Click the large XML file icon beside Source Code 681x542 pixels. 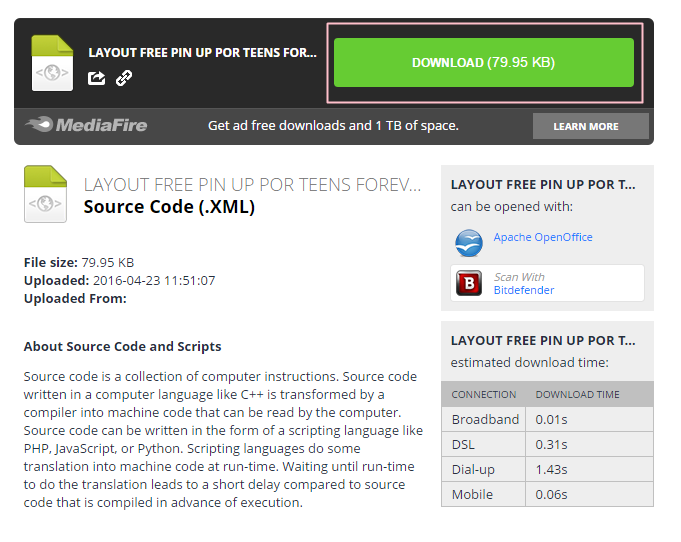[45, 194]
